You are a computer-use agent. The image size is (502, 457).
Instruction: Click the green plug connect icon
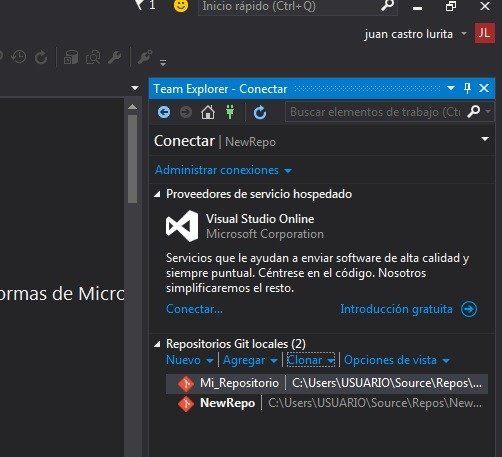(x=230, y=112)
